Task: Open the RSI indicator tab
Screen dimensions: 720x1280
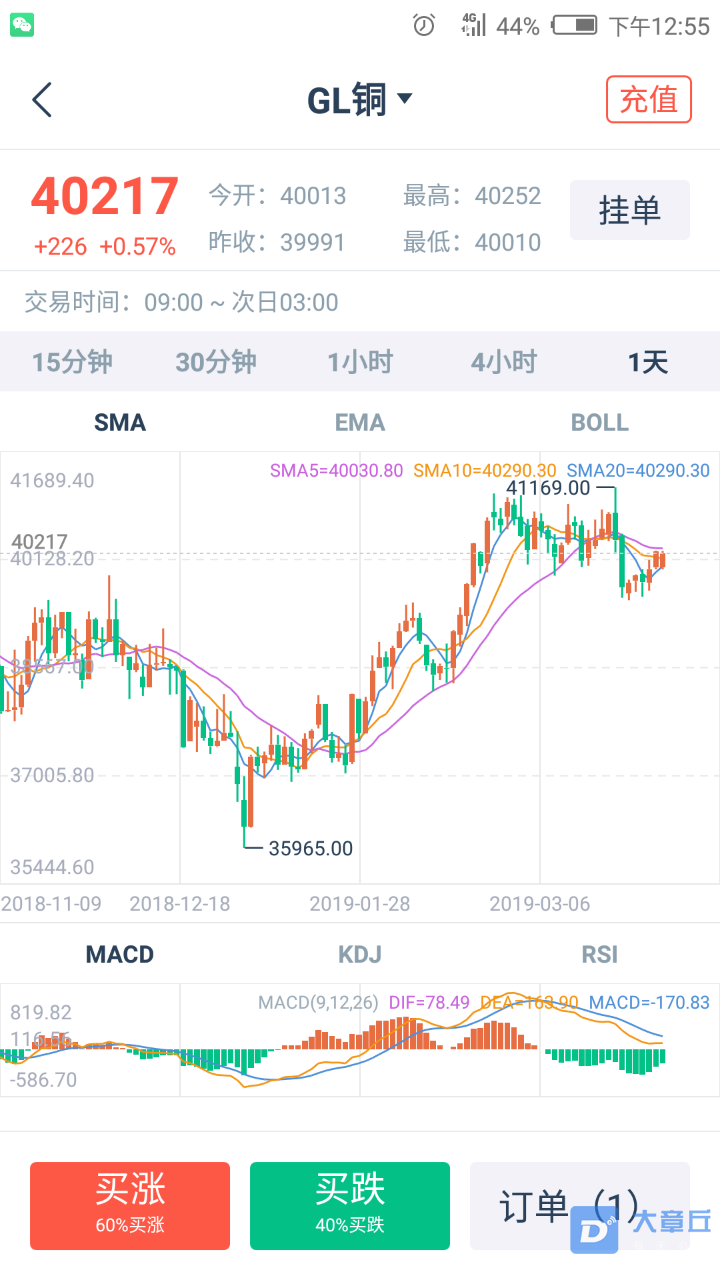Action: [x=600, y=955]
